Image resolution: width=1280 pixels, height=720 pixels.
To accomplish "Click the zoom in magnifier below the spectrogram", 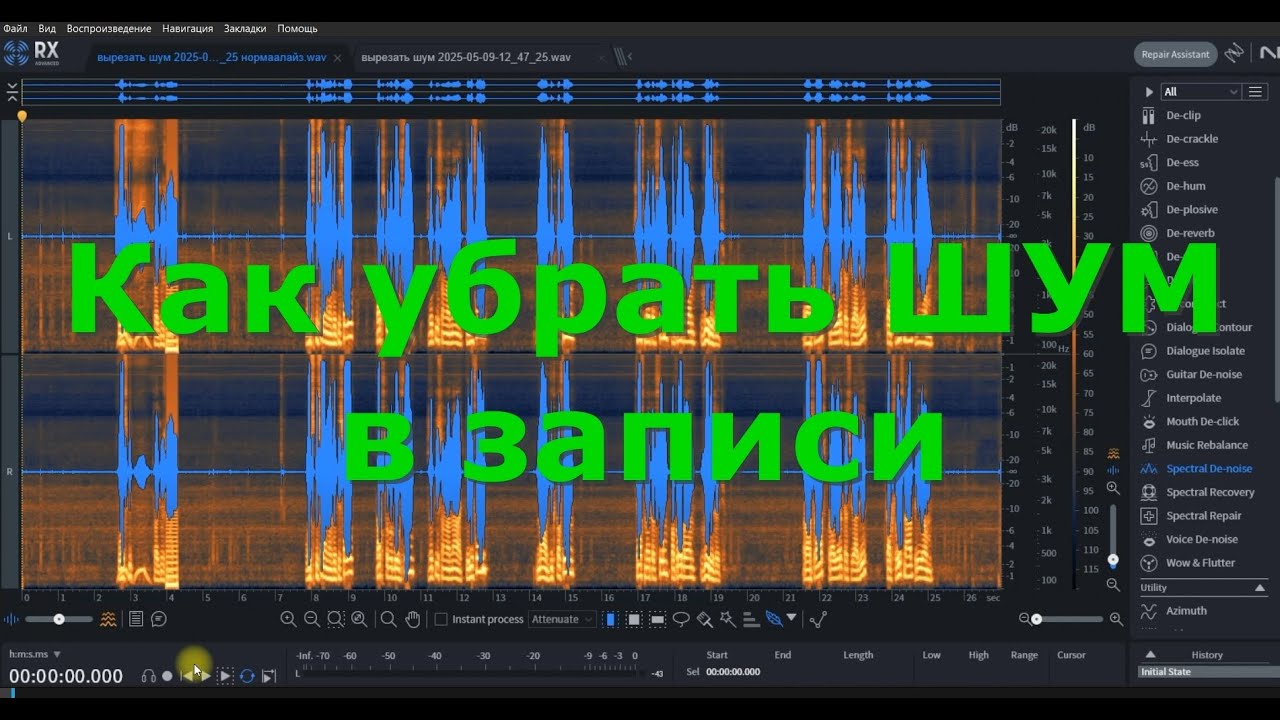I will [288, 619].
